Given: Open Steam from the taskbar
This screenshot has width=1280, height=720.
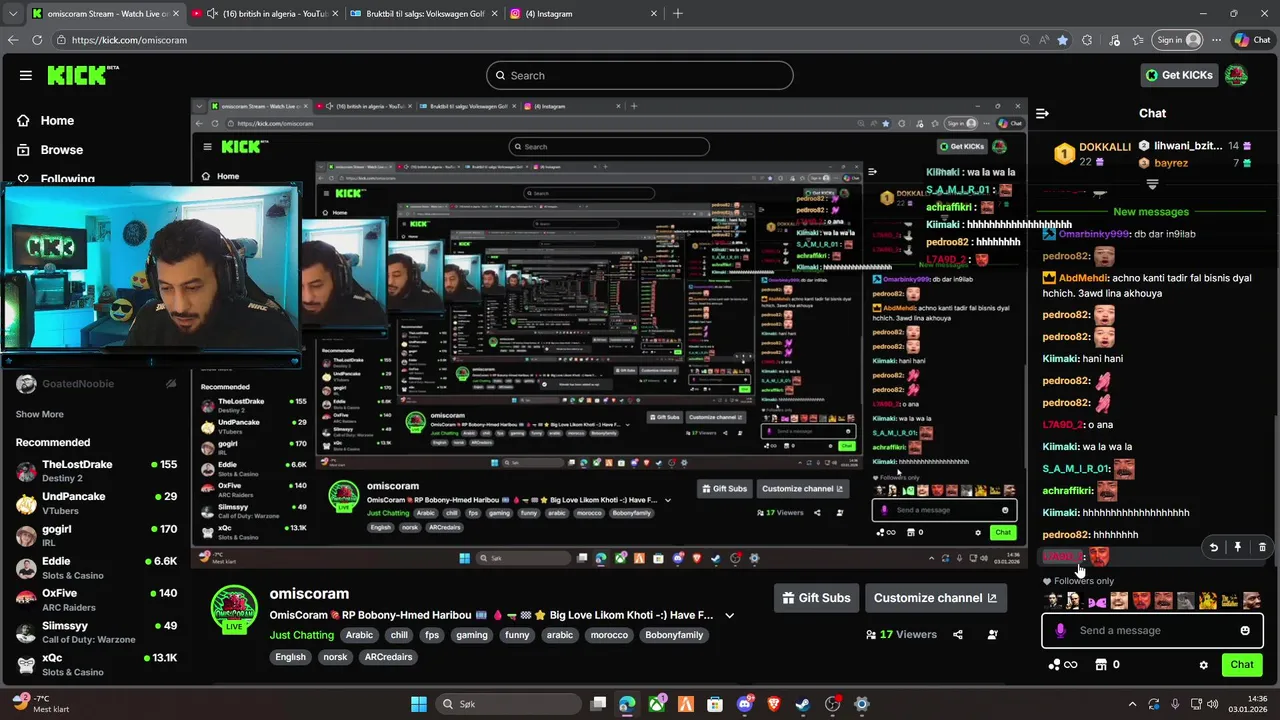Looking at the screenshot, I should point(803,704).
